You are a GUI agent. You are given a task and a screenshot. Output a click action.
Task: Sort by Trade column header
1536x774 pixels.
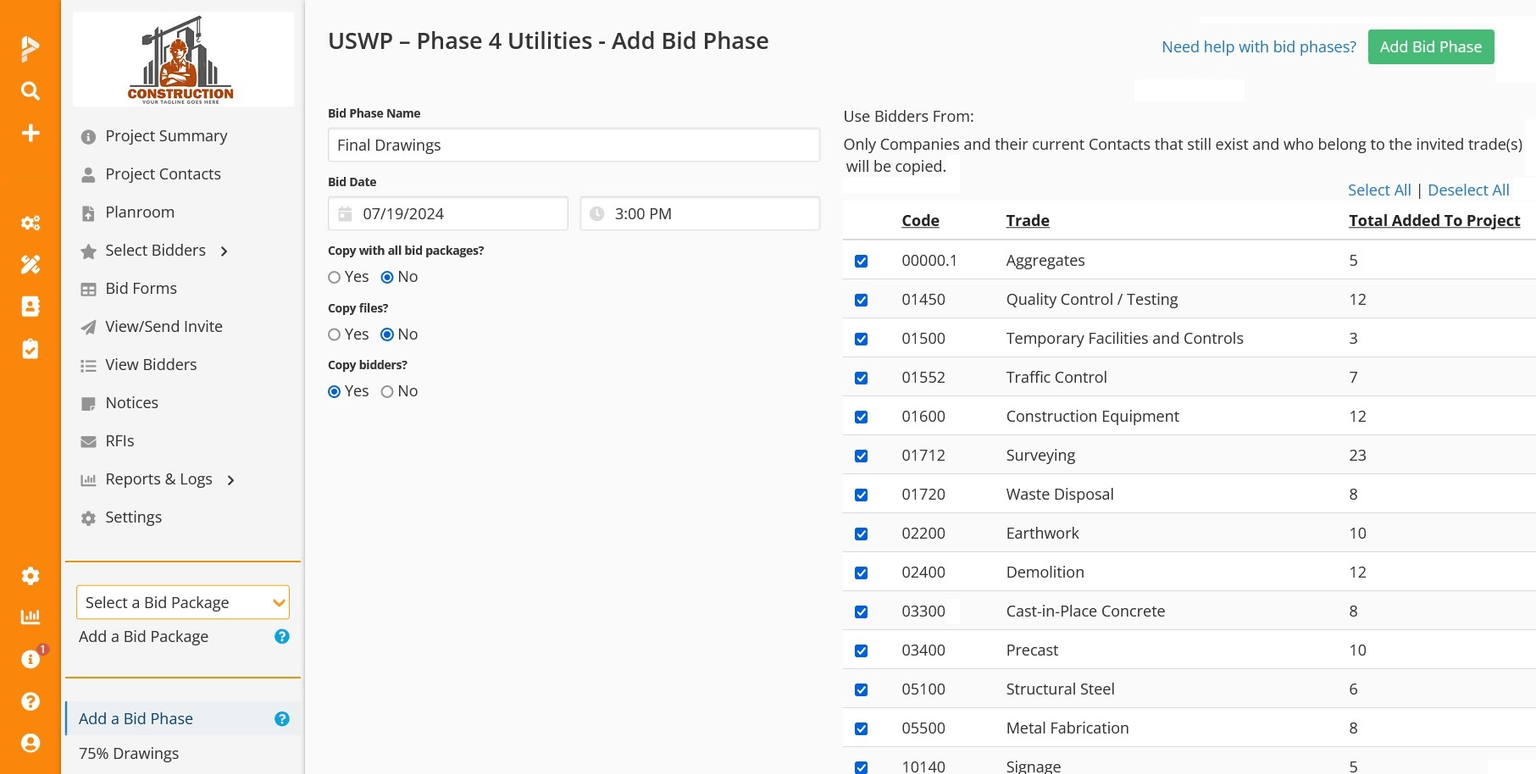(x=1027, y=220)
